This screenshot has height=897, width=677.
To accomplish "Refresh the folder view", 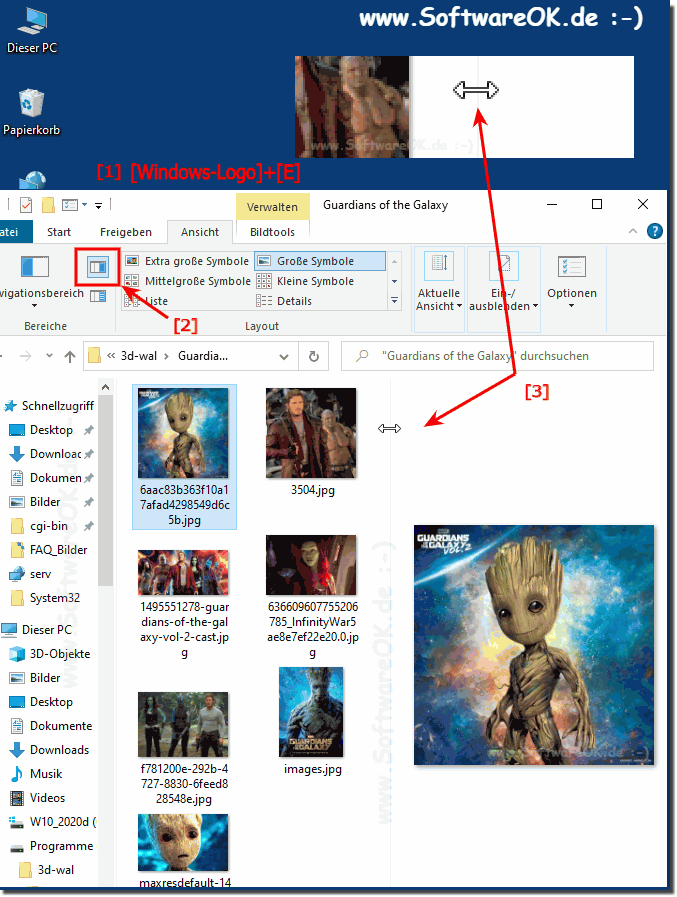I will [314, 356].
